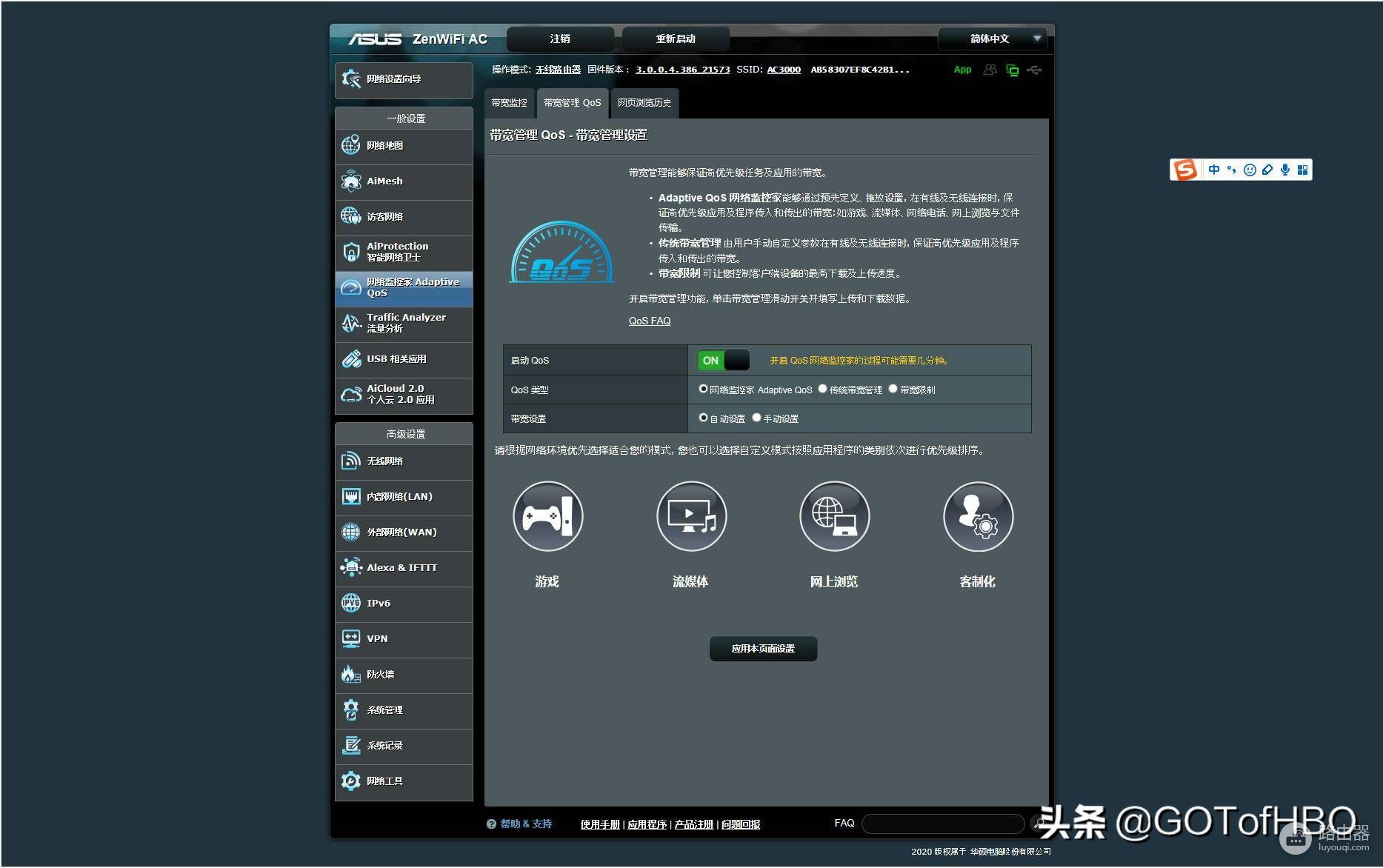Open AiMesh sidebar icon
1383x868 pixels.
point(351,181)
